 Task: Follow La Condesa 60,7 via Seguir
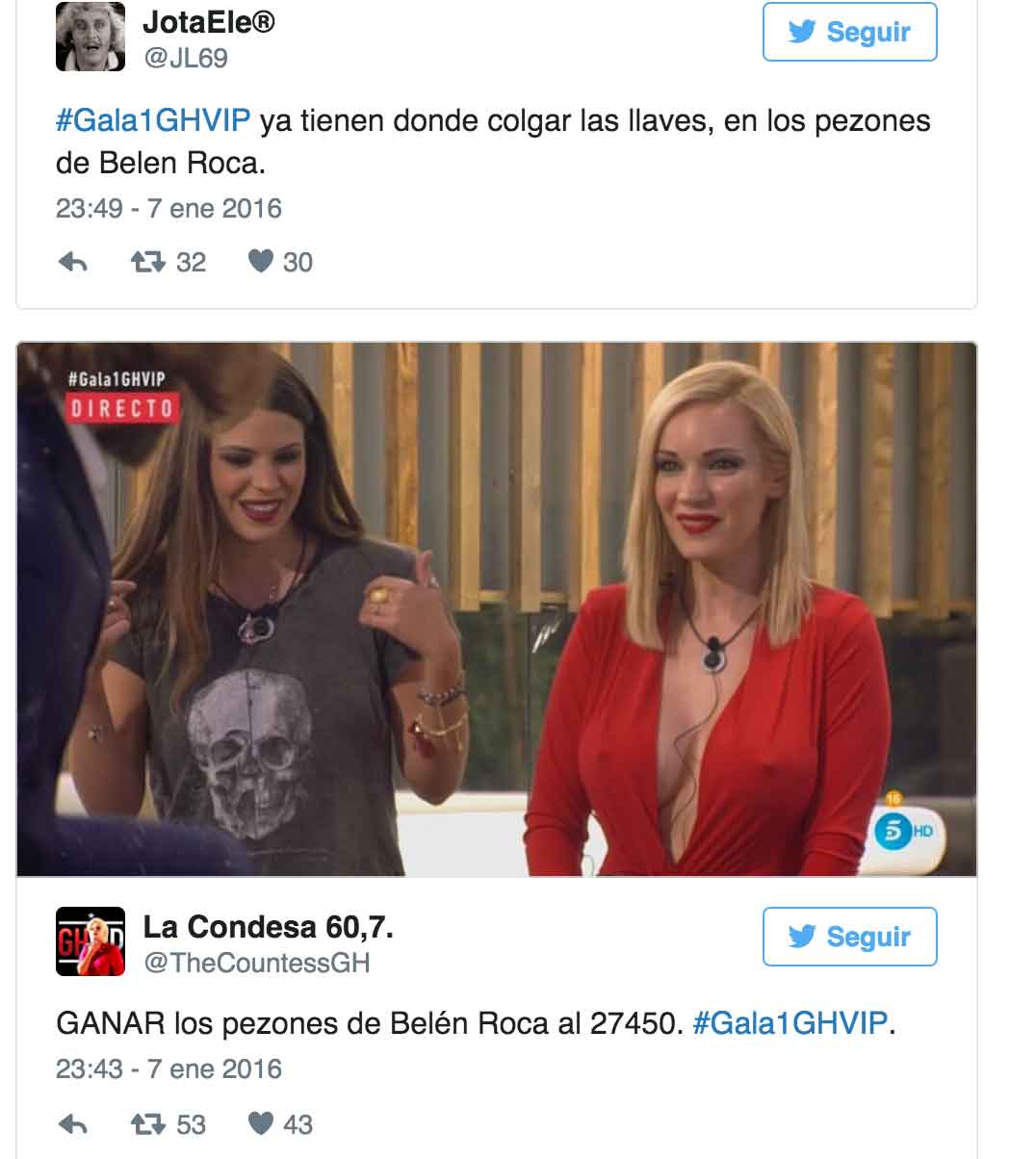pyautogui.click(x=849, y=937)
